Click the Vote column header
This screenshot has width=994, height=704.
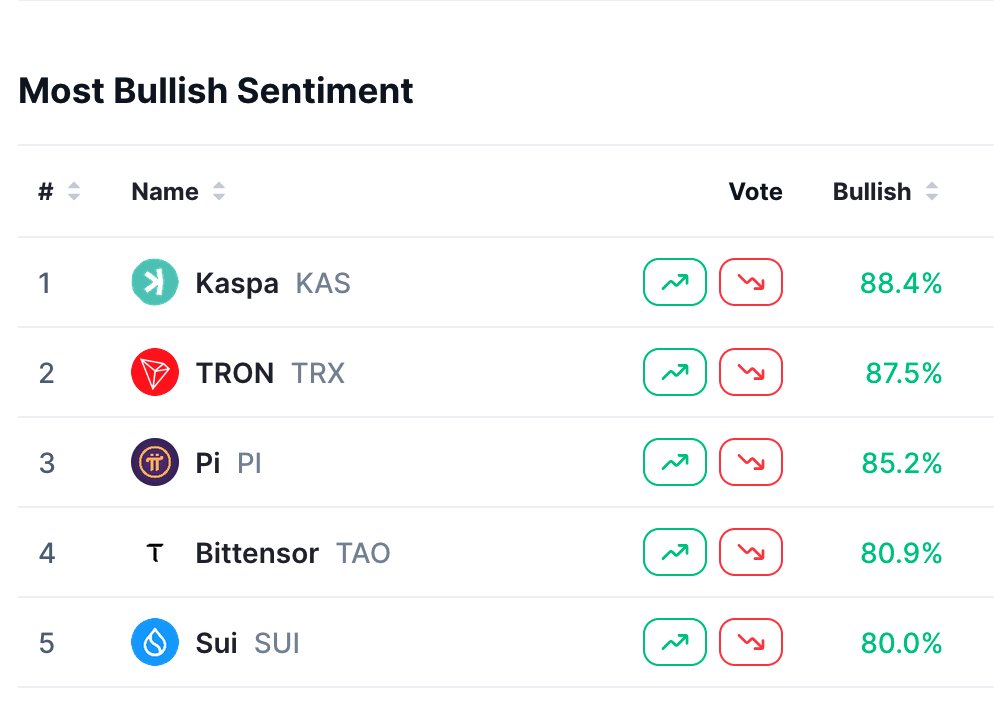click(x=755, y=192)
